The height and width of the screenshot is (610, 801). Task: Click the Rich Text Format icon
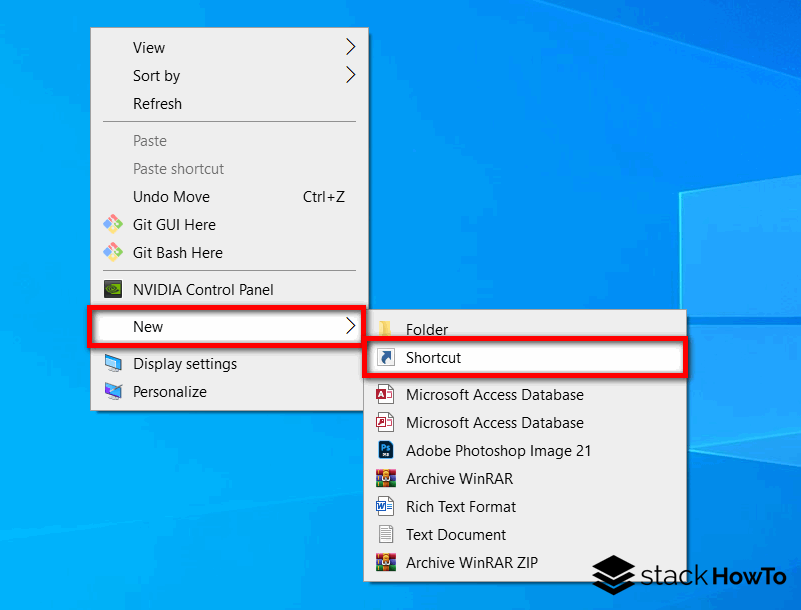coord(386,506)
